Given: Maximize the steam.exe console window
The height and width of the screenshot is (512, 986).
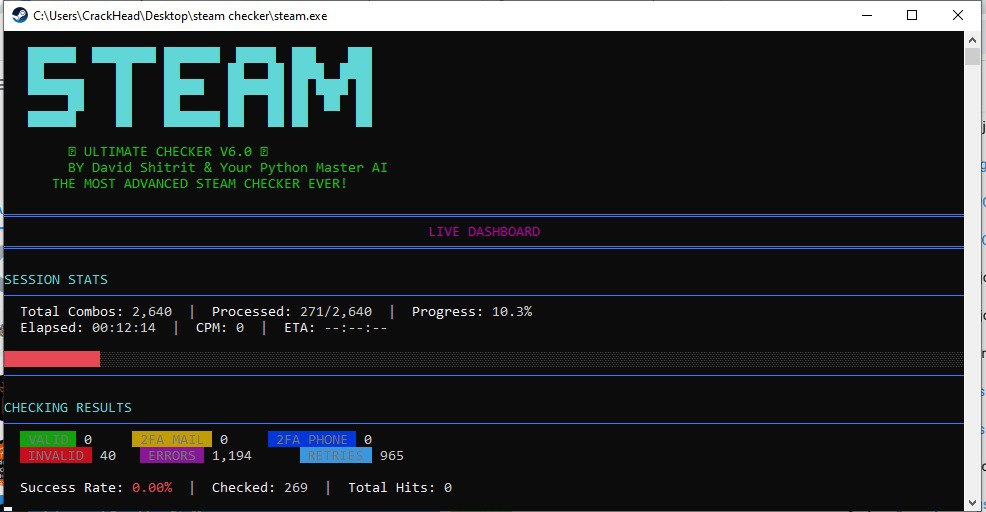Looking at the screenshot, I should (x=912, y=15).
